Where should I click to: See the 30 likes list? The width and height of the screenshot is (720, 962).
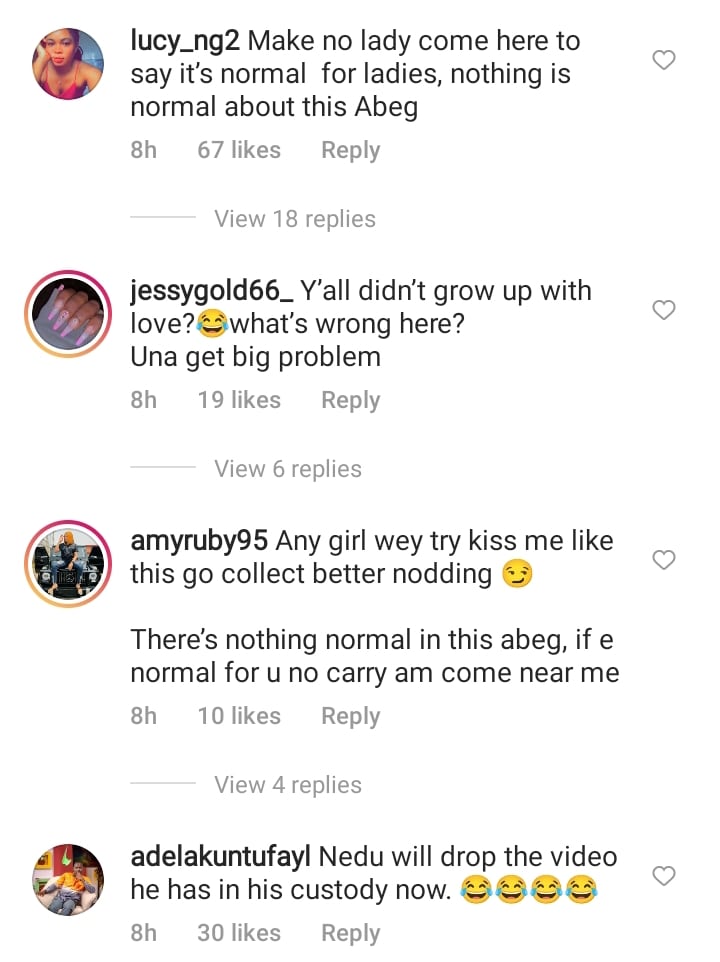pos(239,933)
